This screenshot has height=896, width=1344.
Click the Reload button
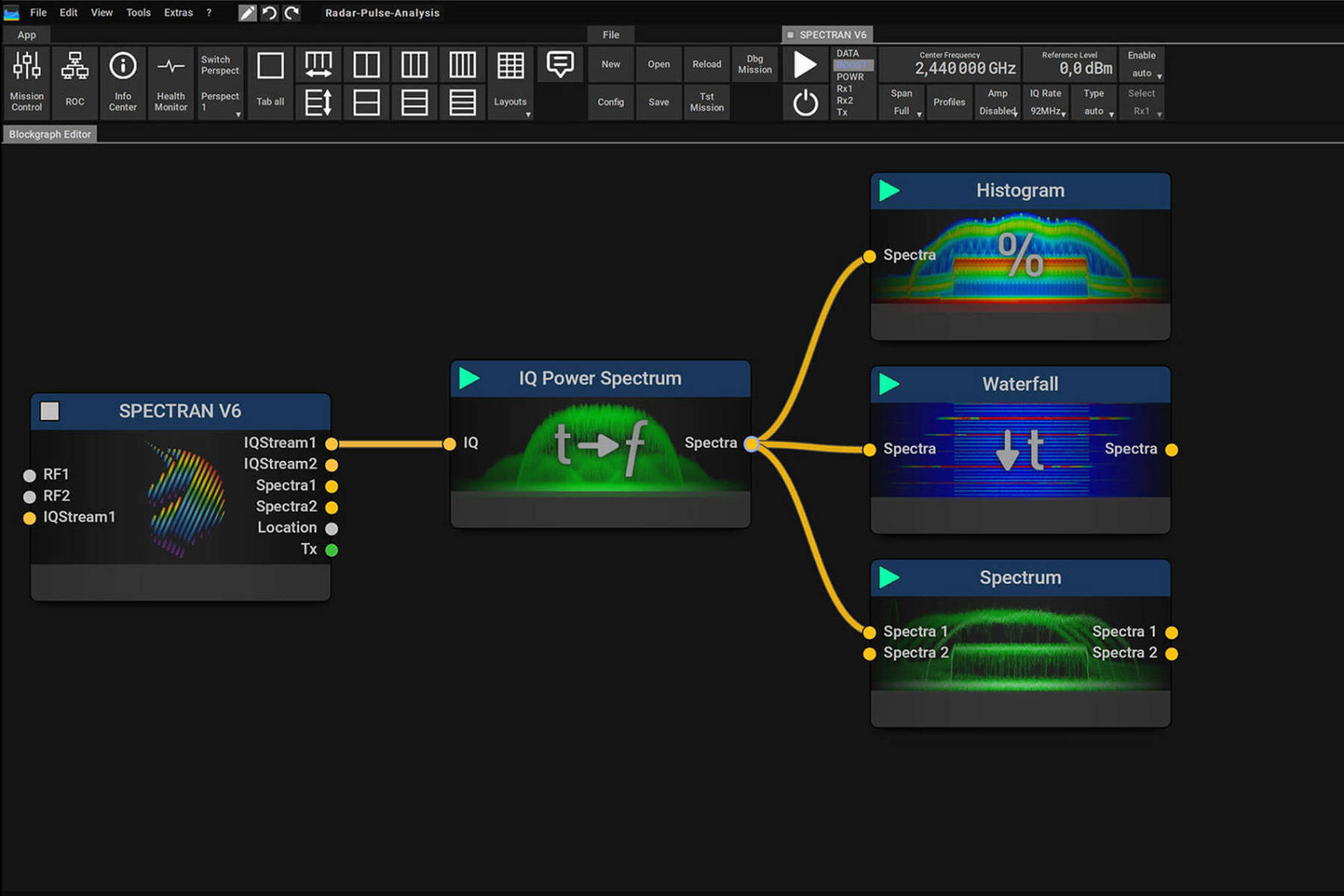pos(707,65)
